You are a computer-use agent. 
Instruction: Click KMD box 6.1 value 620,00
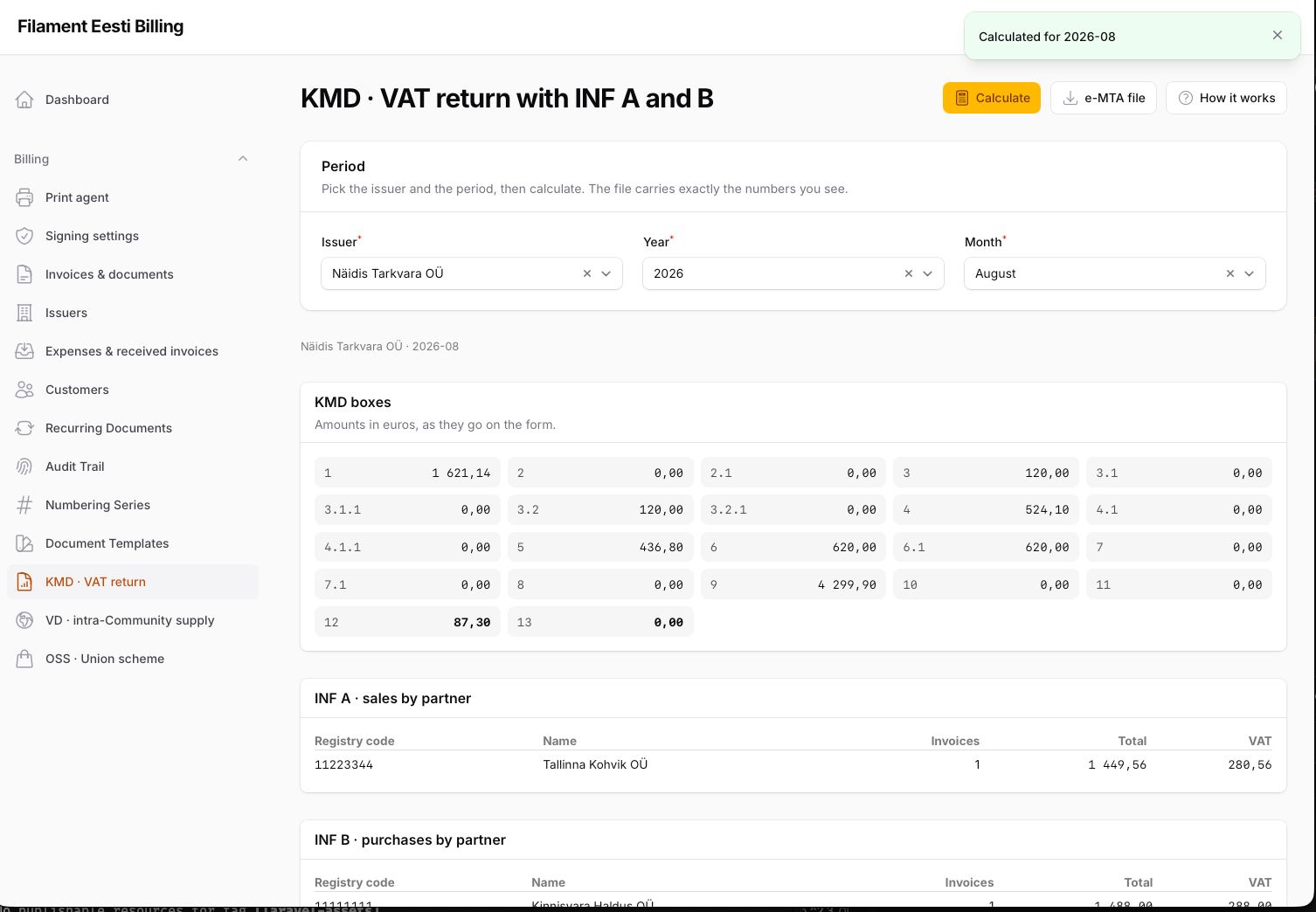coord(1047,547)
